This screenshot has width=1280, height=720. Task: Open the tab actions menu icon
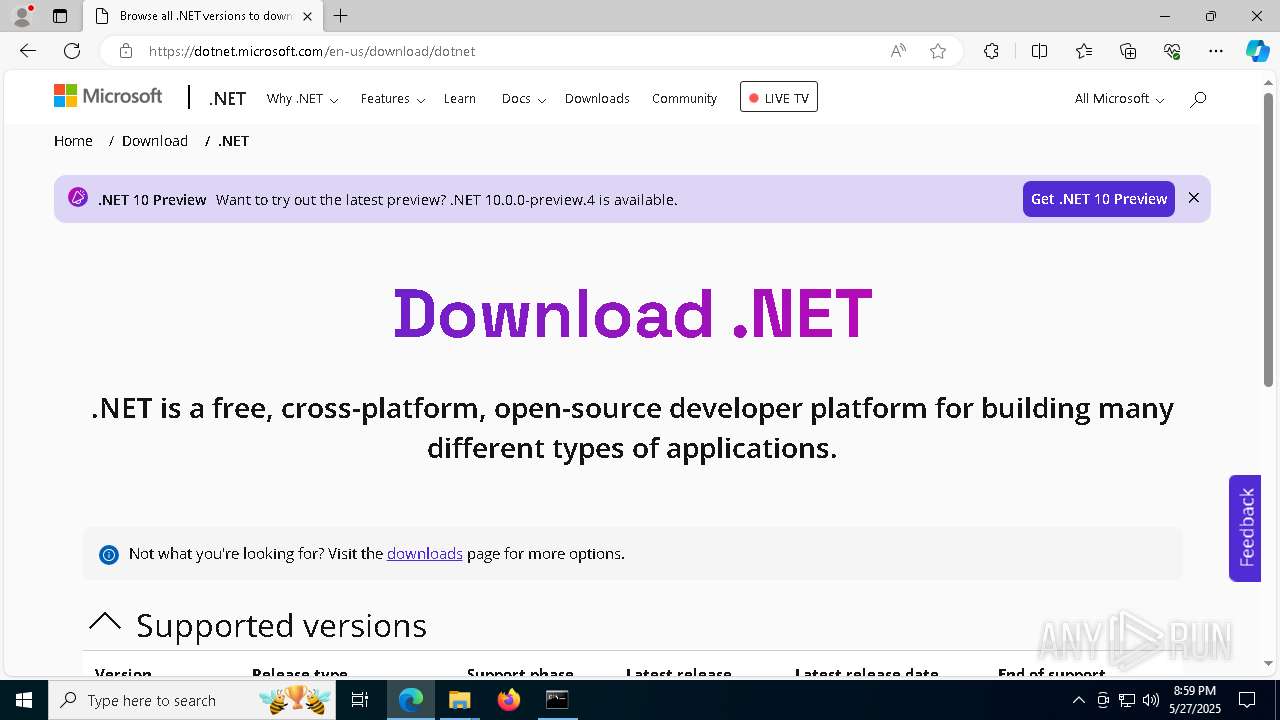coord(60,16)
